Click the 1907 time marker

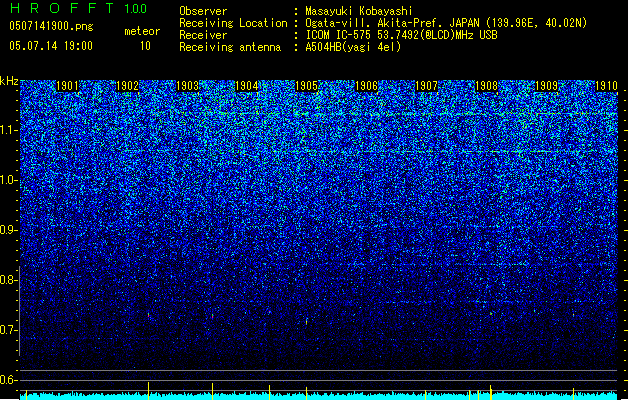(x=426, y=86)
